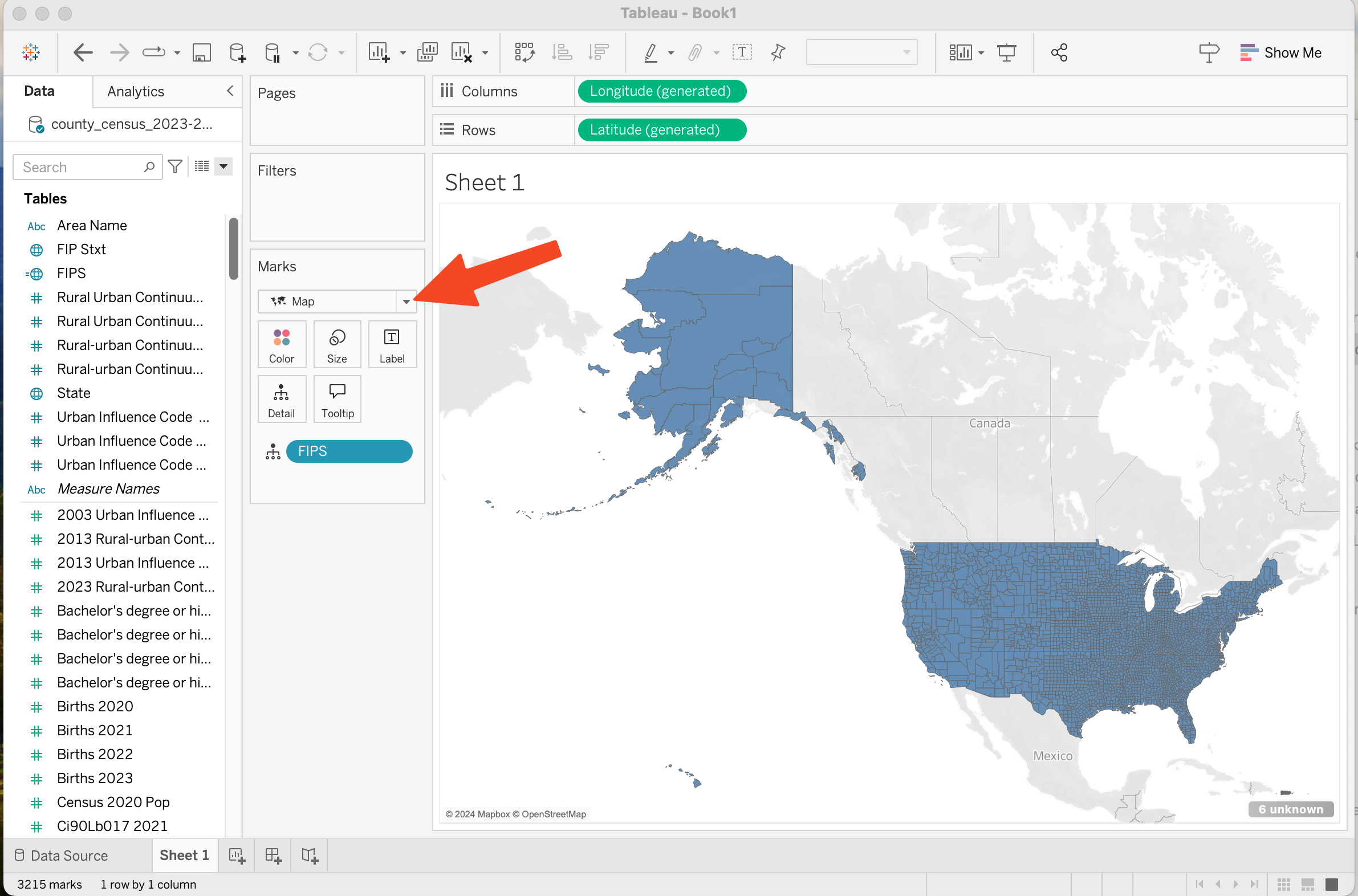1358x896 pixels.
Task: Click the Refresh data icon
Action: tap(318, 52)
